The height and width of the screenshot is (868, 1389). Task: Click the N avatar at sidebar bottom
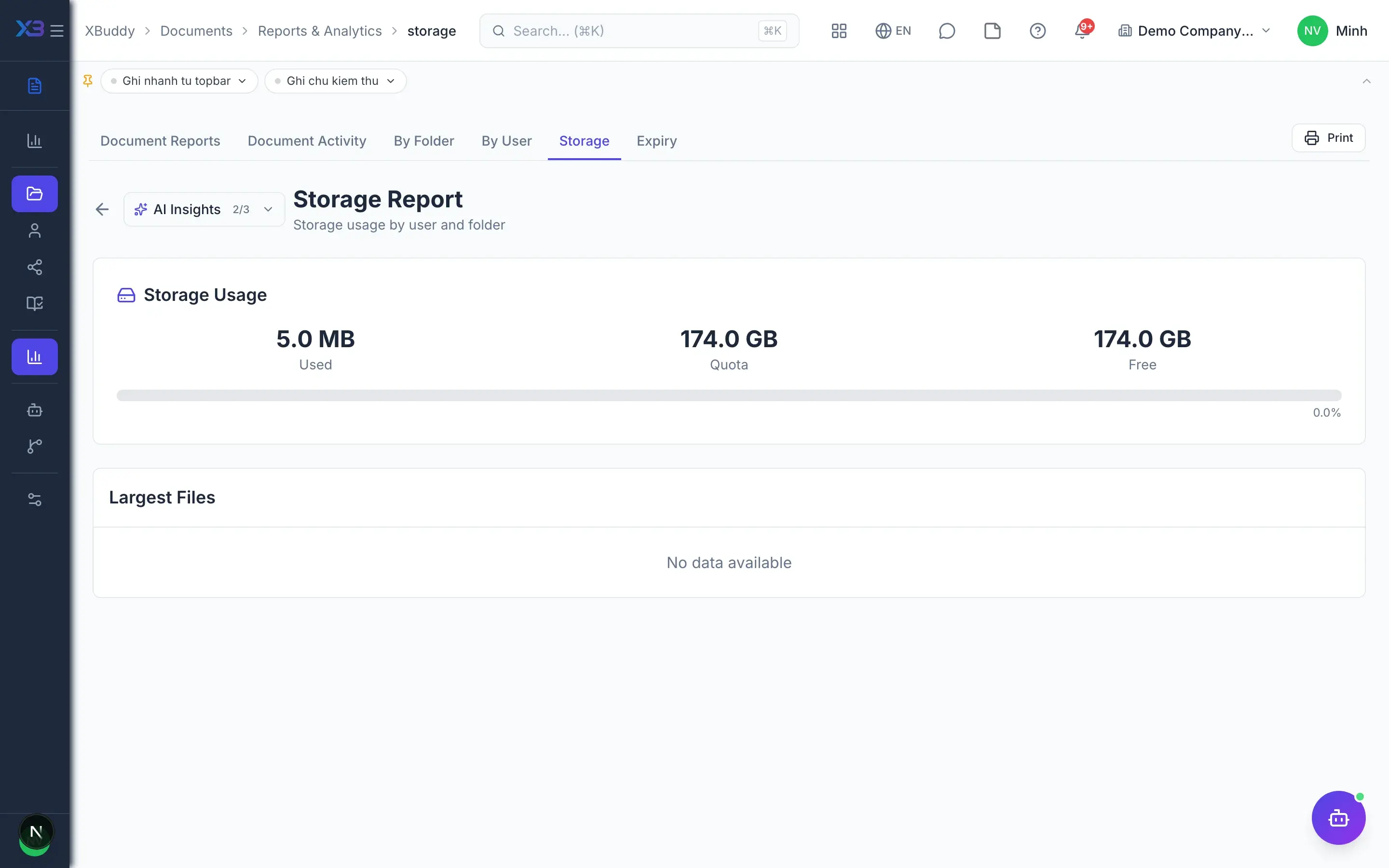(x=36, y=832)
